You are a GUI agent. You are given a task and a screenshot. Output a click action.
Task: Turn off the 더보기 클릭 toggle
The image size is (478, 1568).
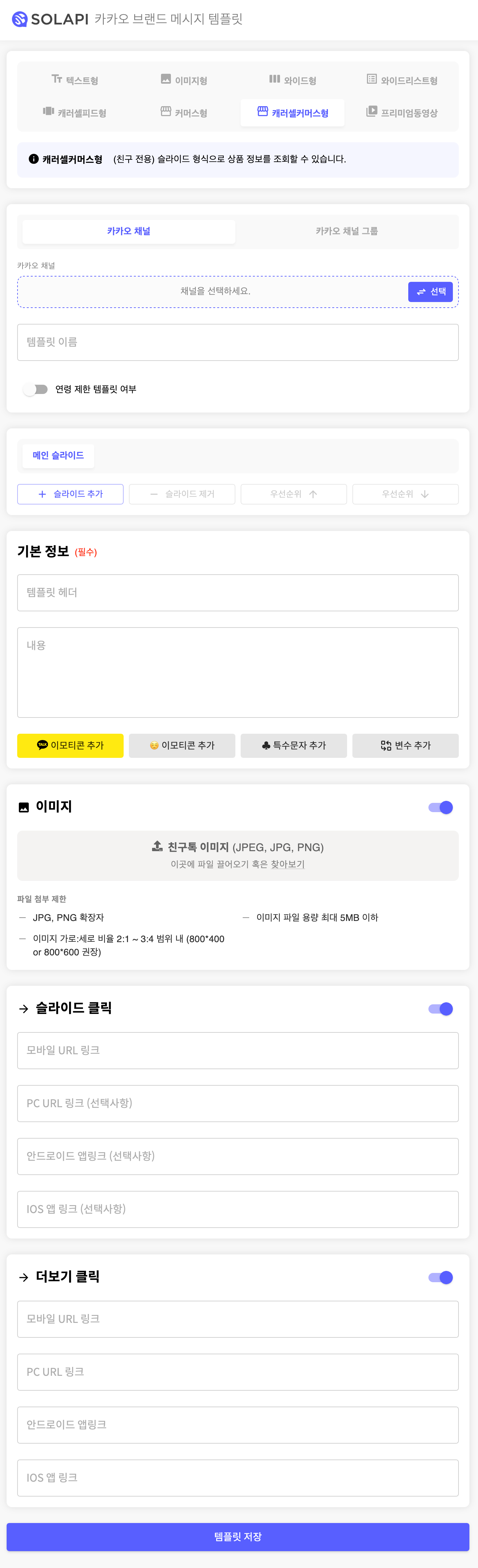click(x=441, y=1278)
